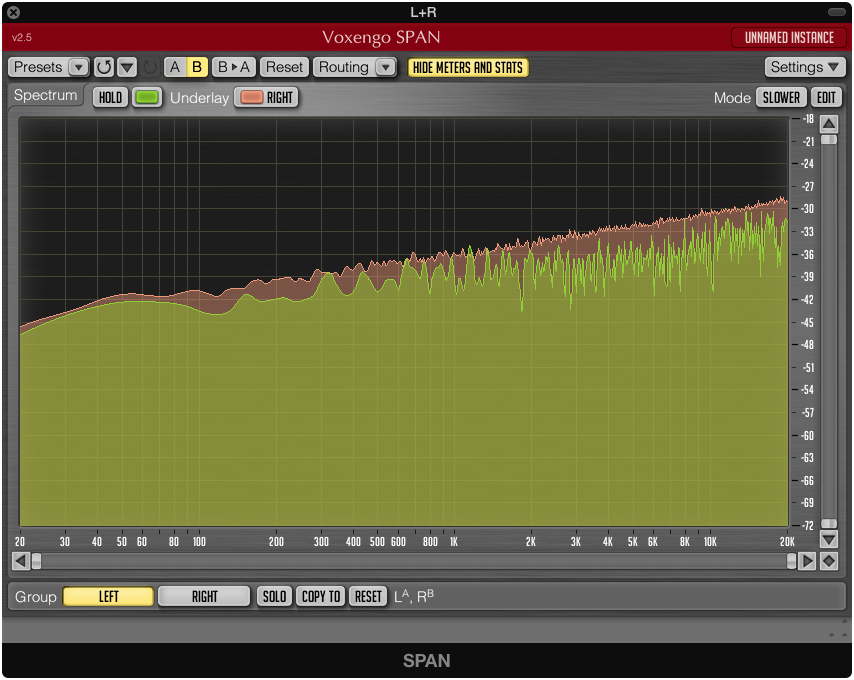The width and height of the screenshot is (854, 680).
Task: Click the 'Voxengo SPAN' title text
Action: 381,38
